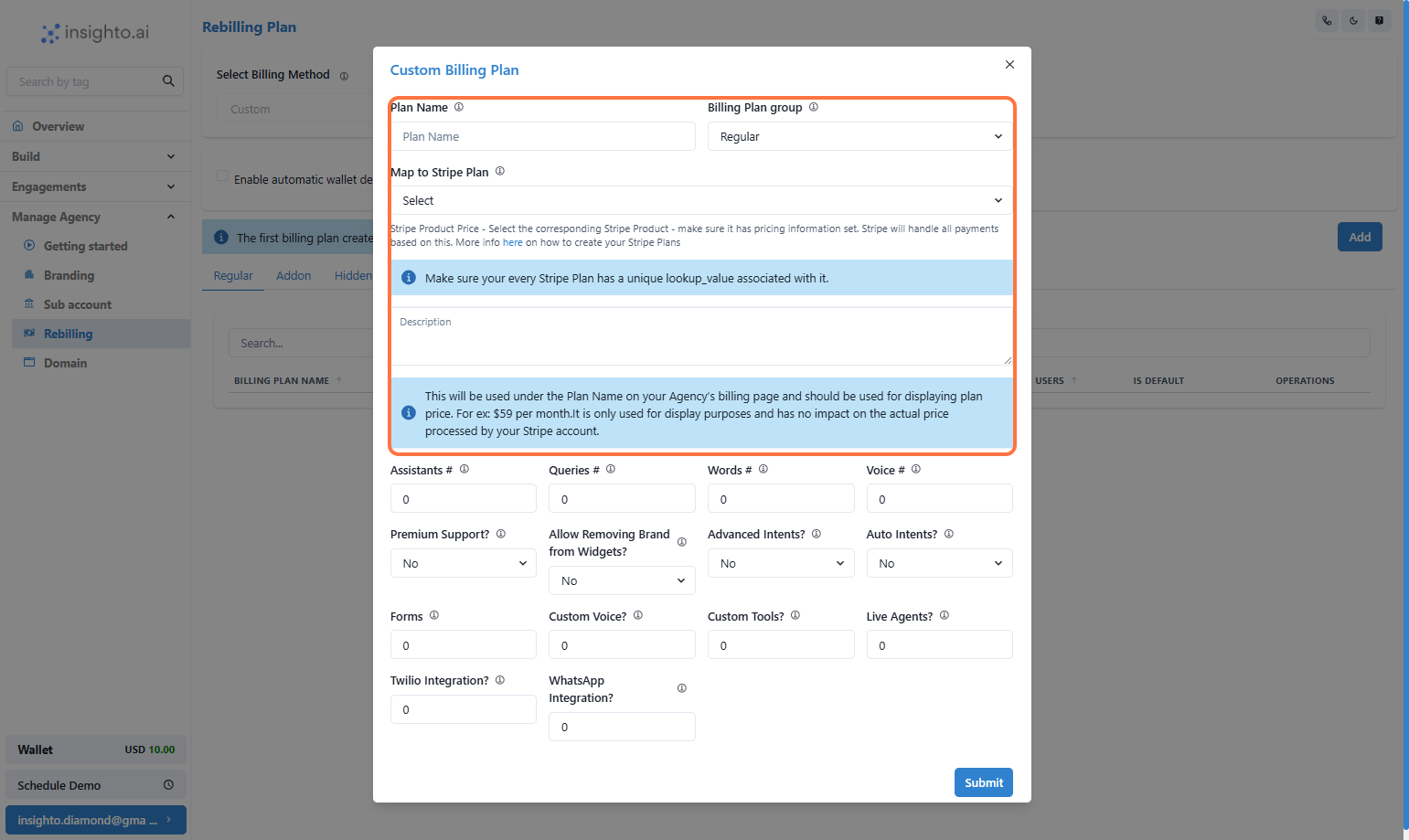This screenshot has width=1409, height=840.
Task: Open the Map to Stripe Plan dropdown
Action: [x=701, y=200]
